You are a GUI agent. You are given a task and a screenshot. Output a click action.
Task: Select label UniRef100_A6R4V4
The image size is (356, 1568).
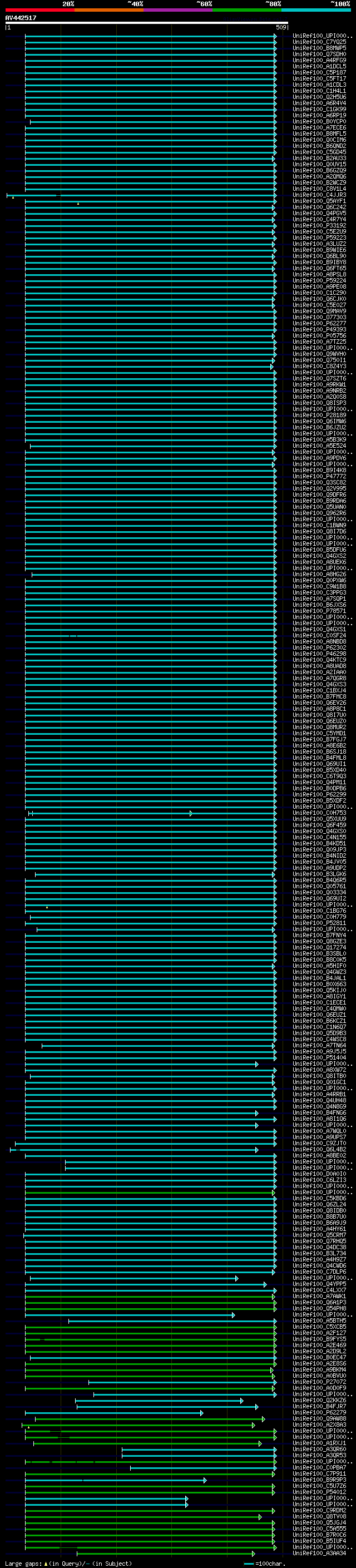[319, 103]
